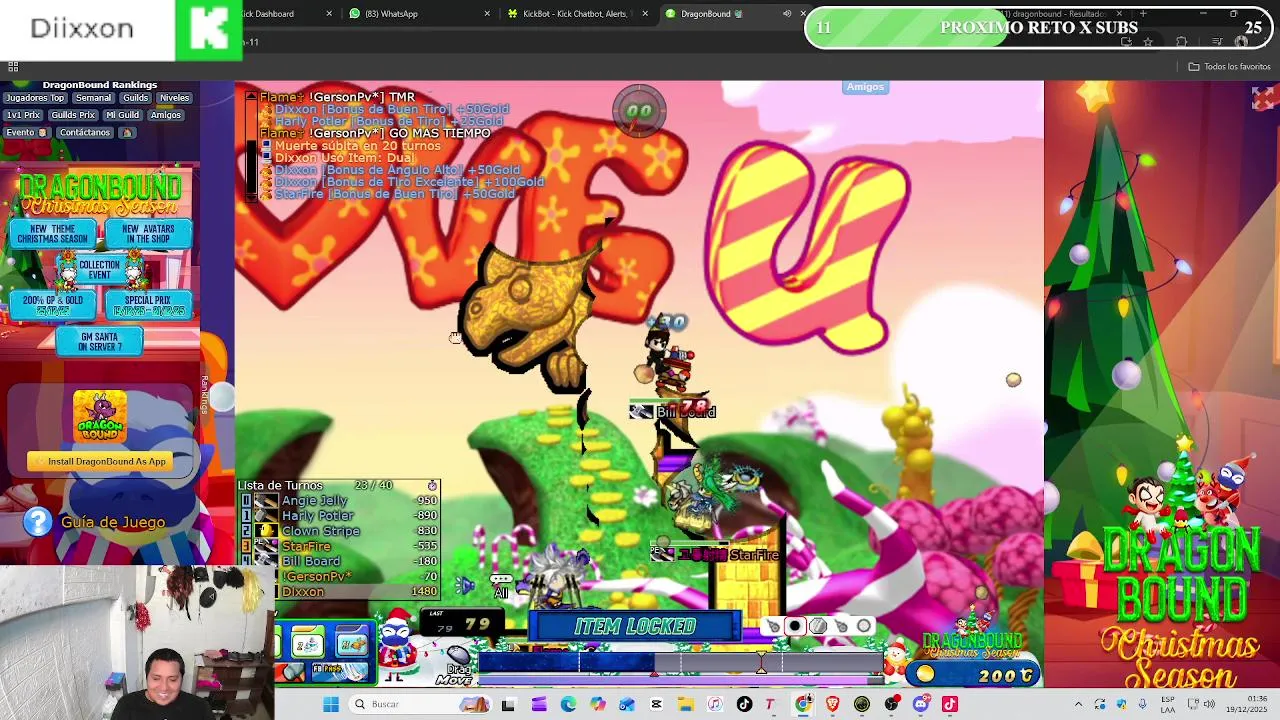Click the Contáctanos button
Image resolution: width=1280 pixels, height=720 pixels.
(x=84, y=132)
